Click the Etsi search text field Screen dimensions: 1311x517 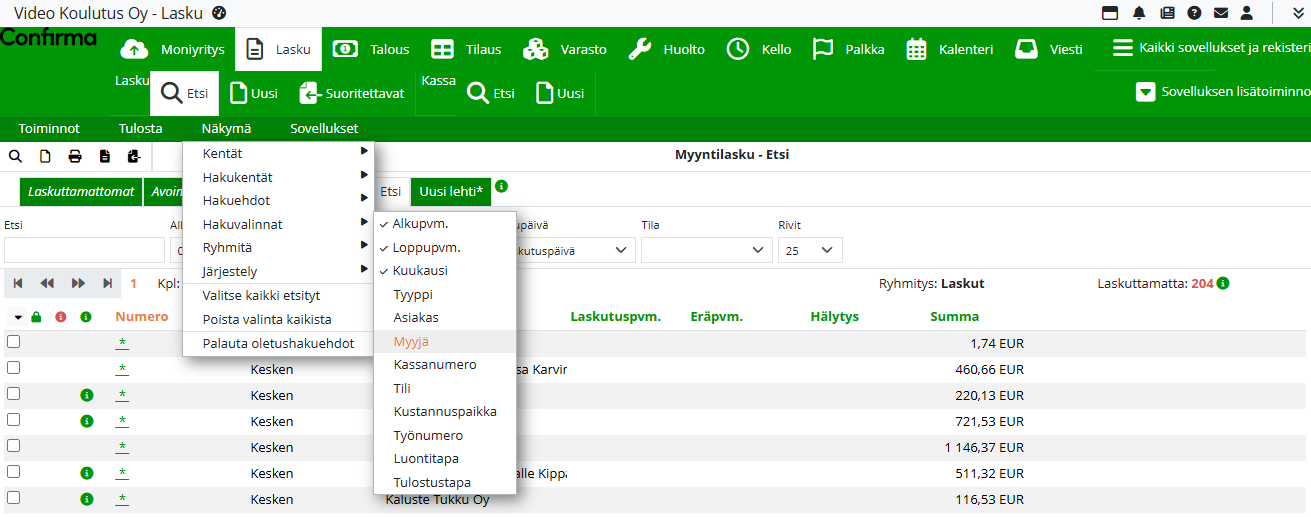tap(84, 250)
